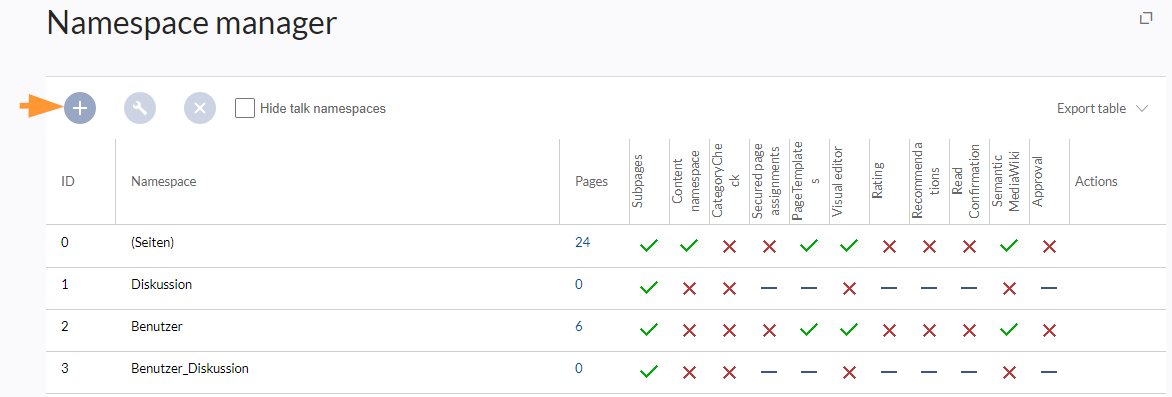
Task: Click the expand icon beside the page title
Action: 1145,18
